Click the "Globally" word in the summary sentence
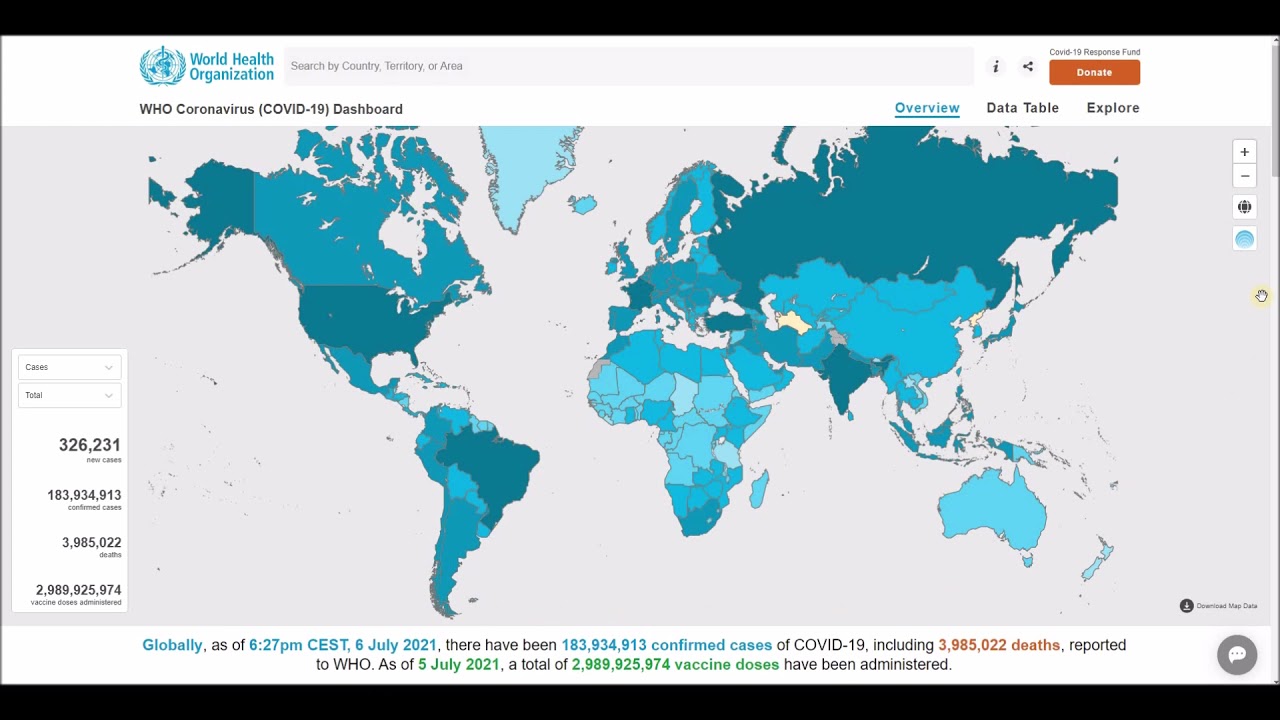1280x720 pixels. tap(172, 645)
